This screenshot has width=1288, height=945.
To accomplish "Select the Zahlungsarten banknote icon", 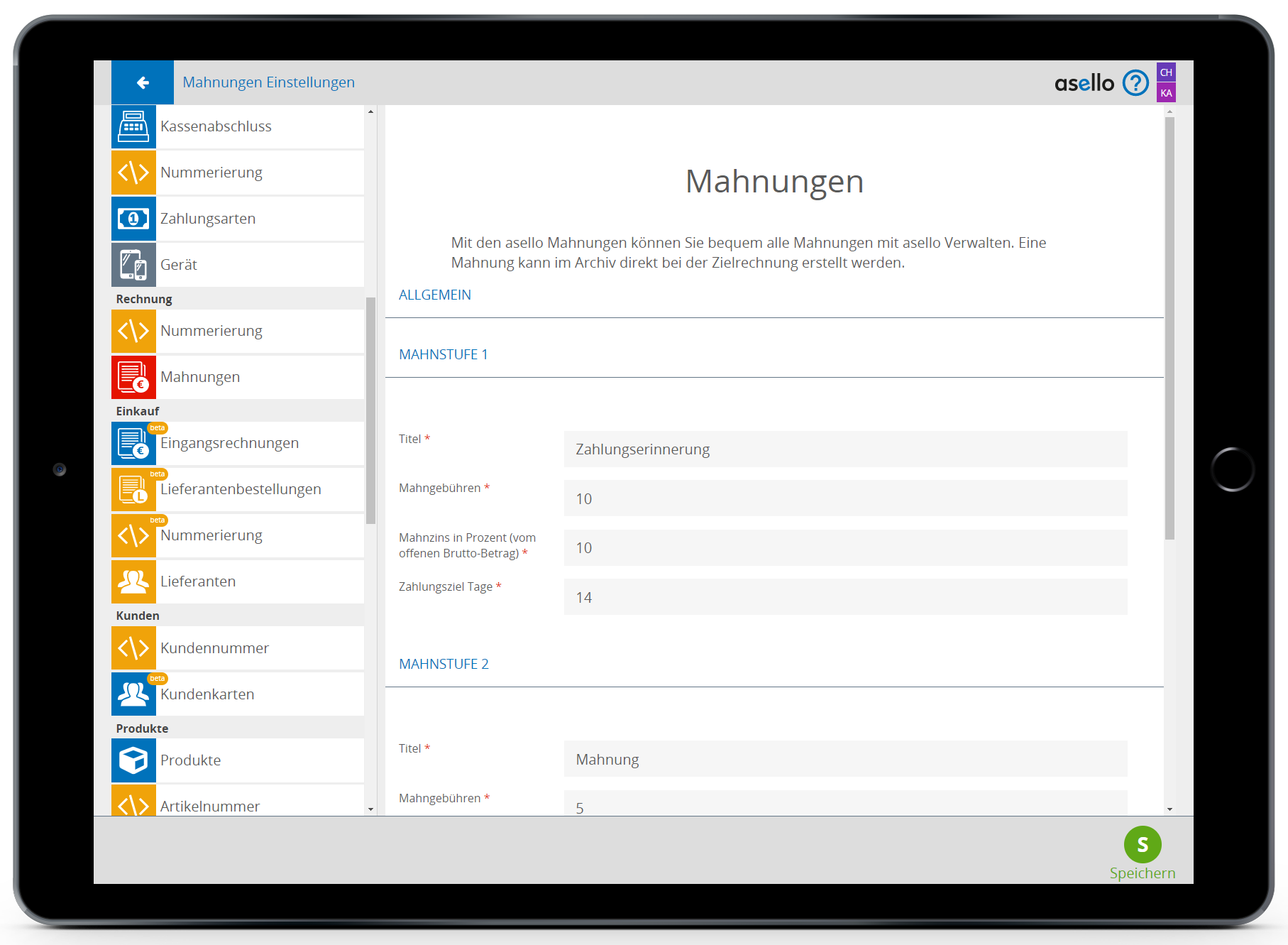I will 133,219.
